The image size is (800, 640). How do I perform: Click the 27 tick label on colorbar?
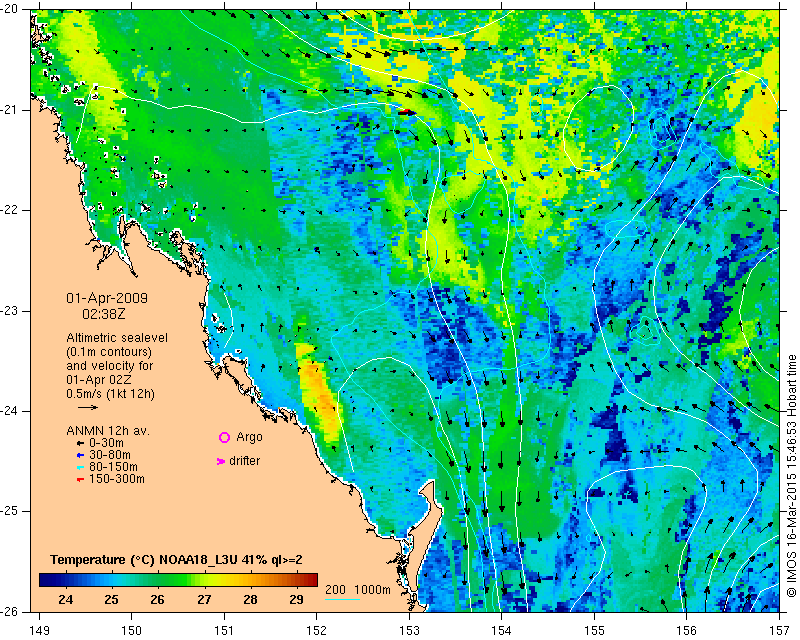point(204,600)
